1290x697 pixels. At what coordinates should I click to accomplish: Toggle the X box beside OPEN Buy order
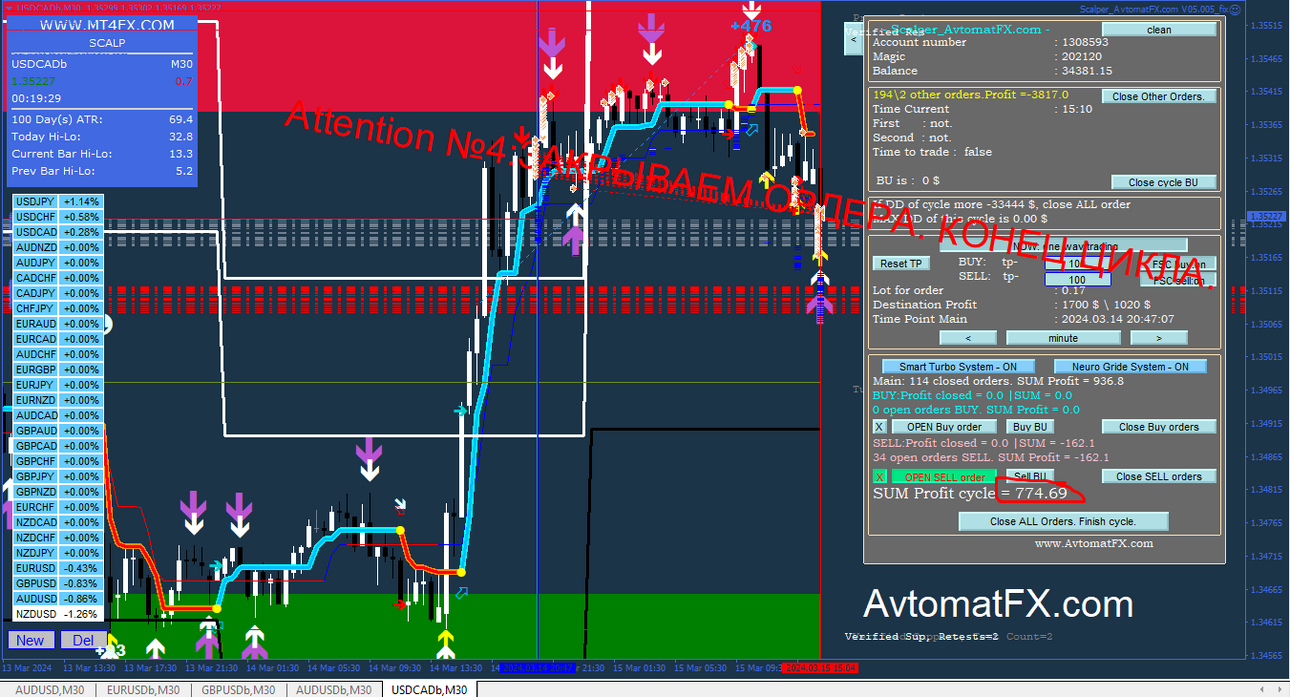click(x=880, y=427)
